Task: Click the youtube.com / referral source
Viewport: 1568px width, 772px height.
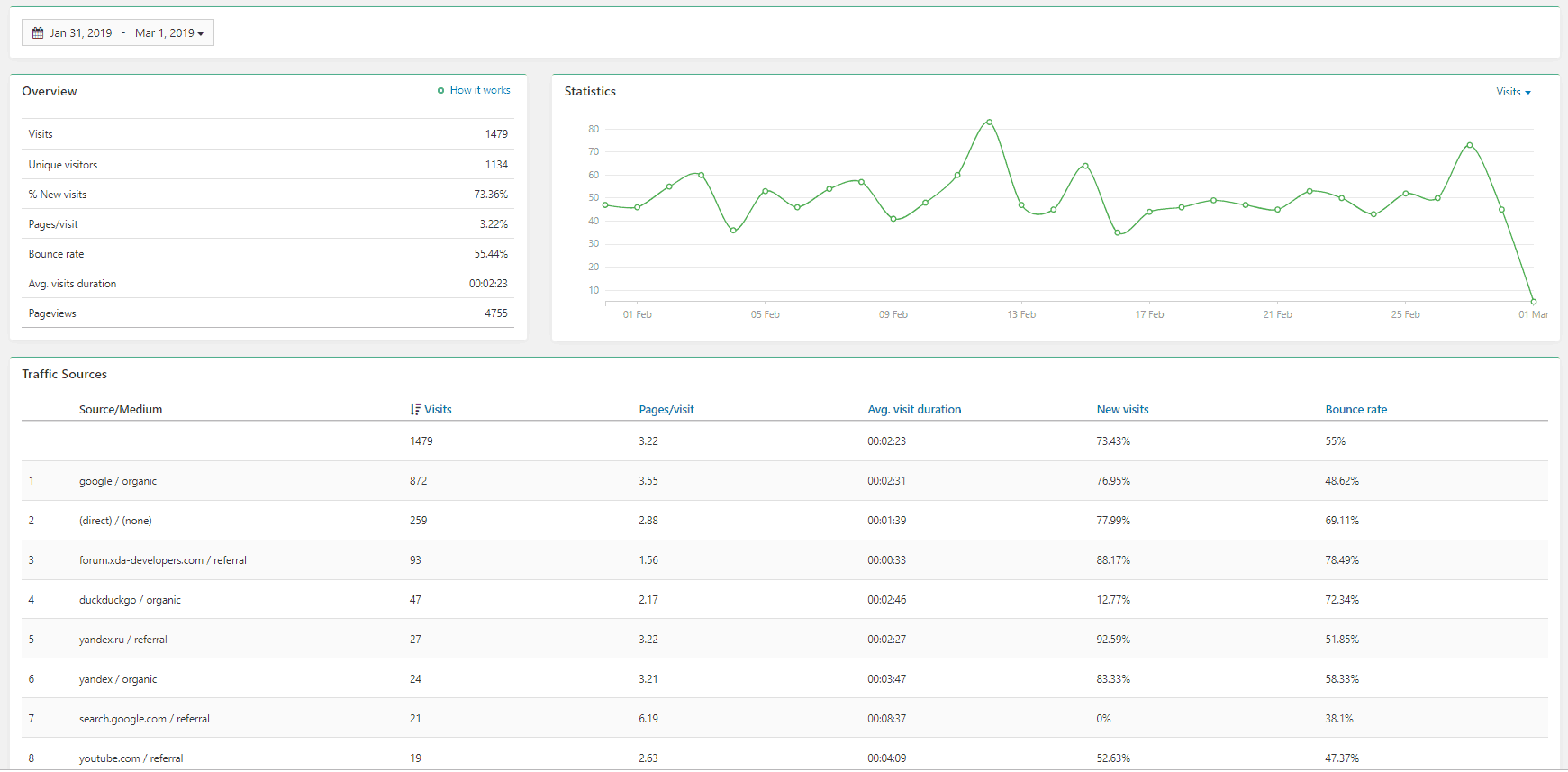Action: [131, 758]
